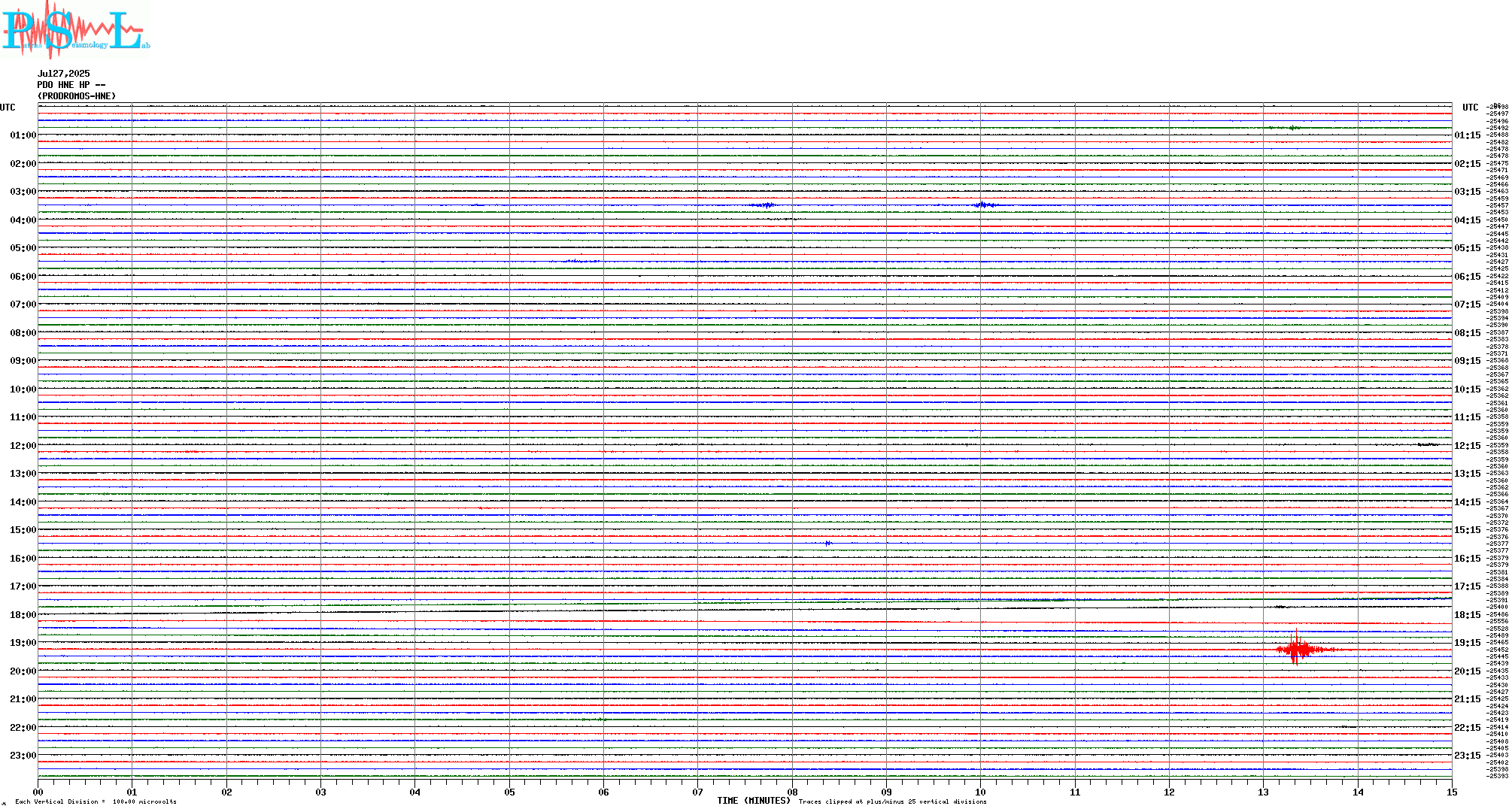
Task: Click the 04:15 time label on the right
Action: click(1468, 220)
